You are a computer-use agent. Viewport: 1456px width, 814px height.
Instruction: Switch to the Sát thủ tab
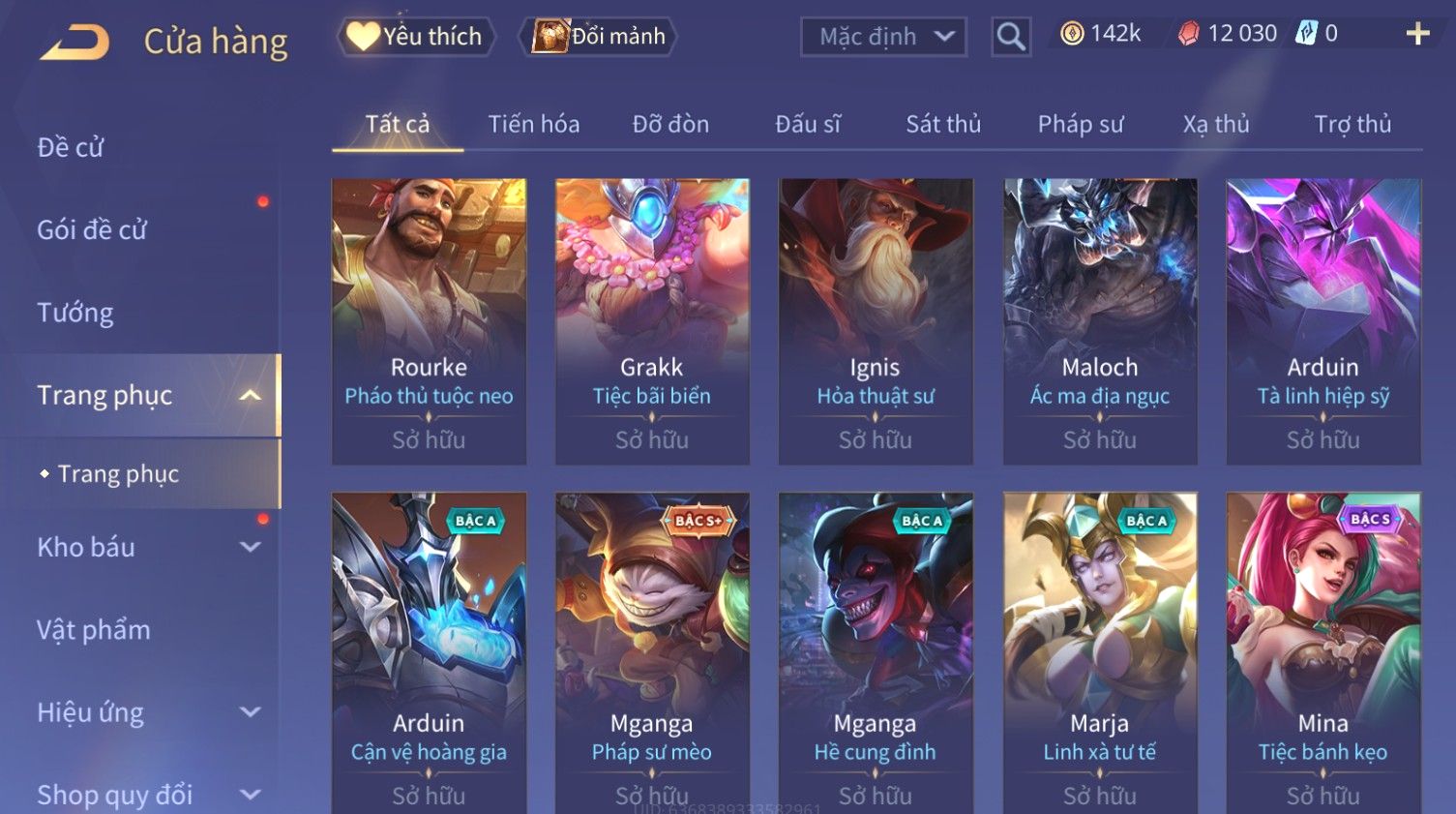pyautogui.click(x=943, y=124)
